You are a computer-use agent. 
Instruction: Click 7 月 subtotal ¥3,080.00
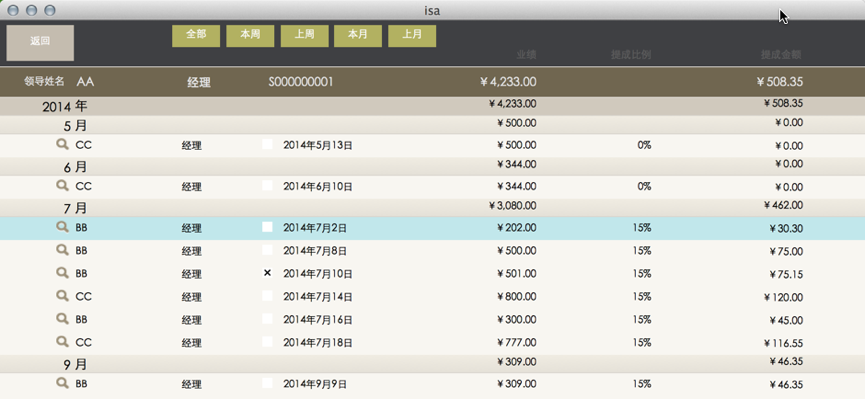tap(512, 205)
